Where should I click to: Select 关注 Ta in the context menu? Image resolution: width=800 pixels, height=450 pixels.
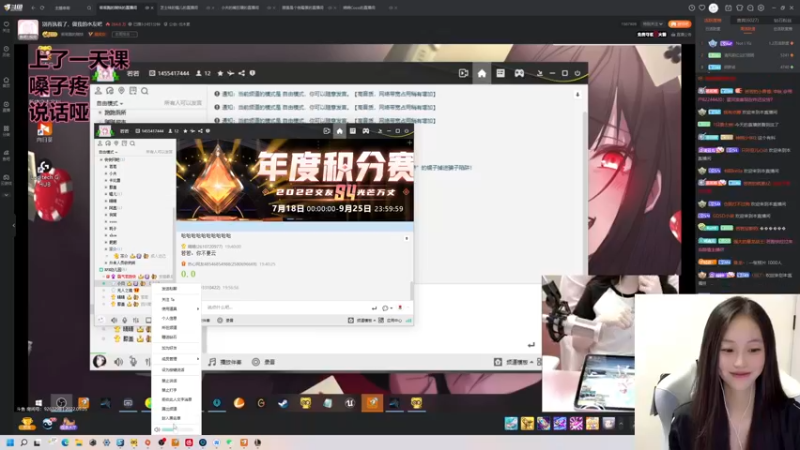point(168,299)
